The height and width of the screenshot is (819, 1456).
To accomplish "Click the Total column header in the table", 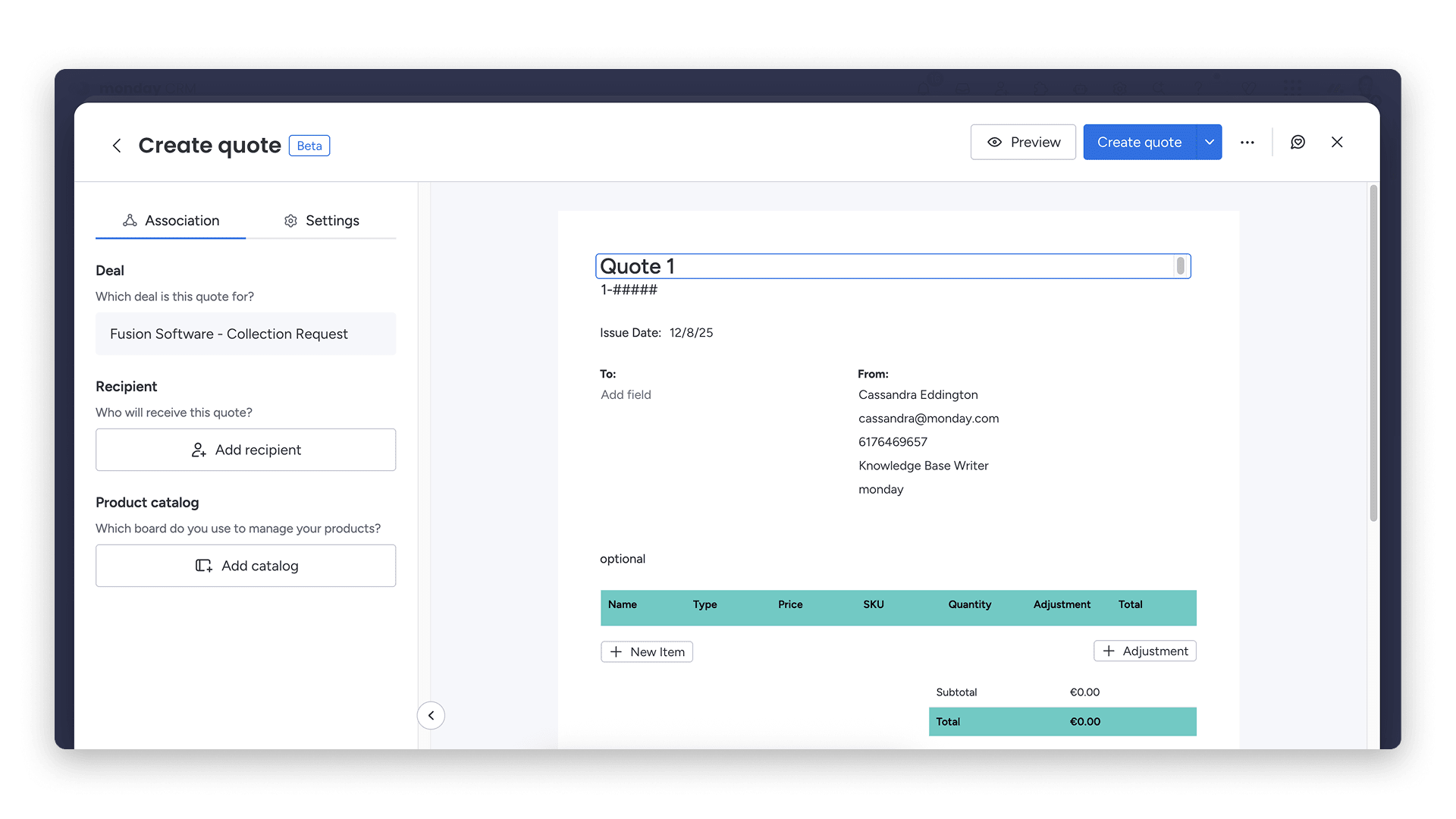I will (1130, 604).
